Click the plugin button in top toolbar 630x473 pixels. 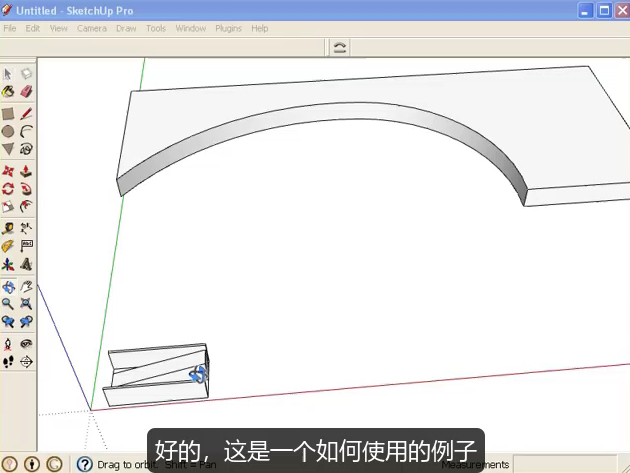pos(339,47)
